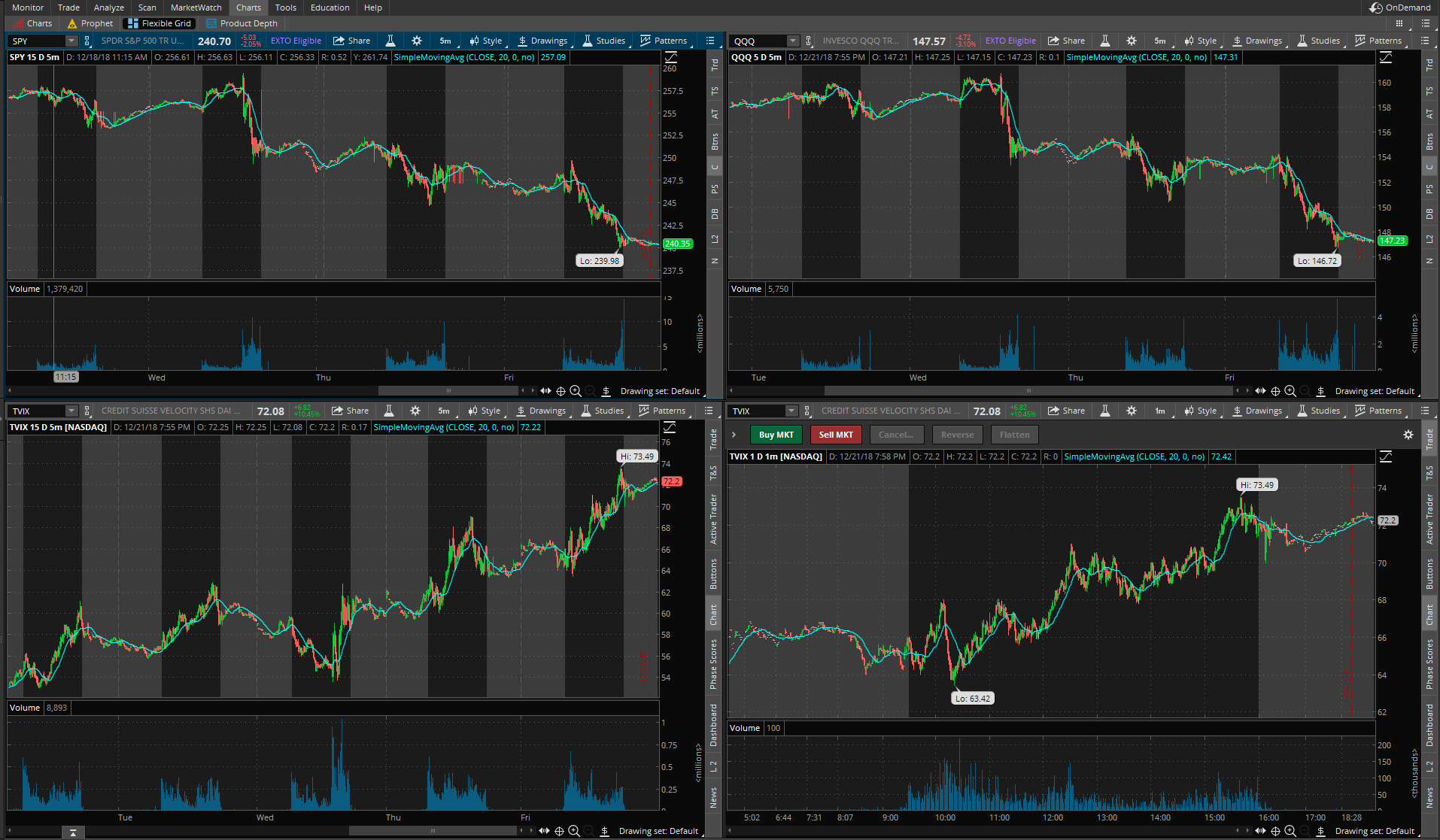Viewport: 1440px width, 840px height.
Task: Open Active Trader settings gear icon
Action: tap(1408, 435)
